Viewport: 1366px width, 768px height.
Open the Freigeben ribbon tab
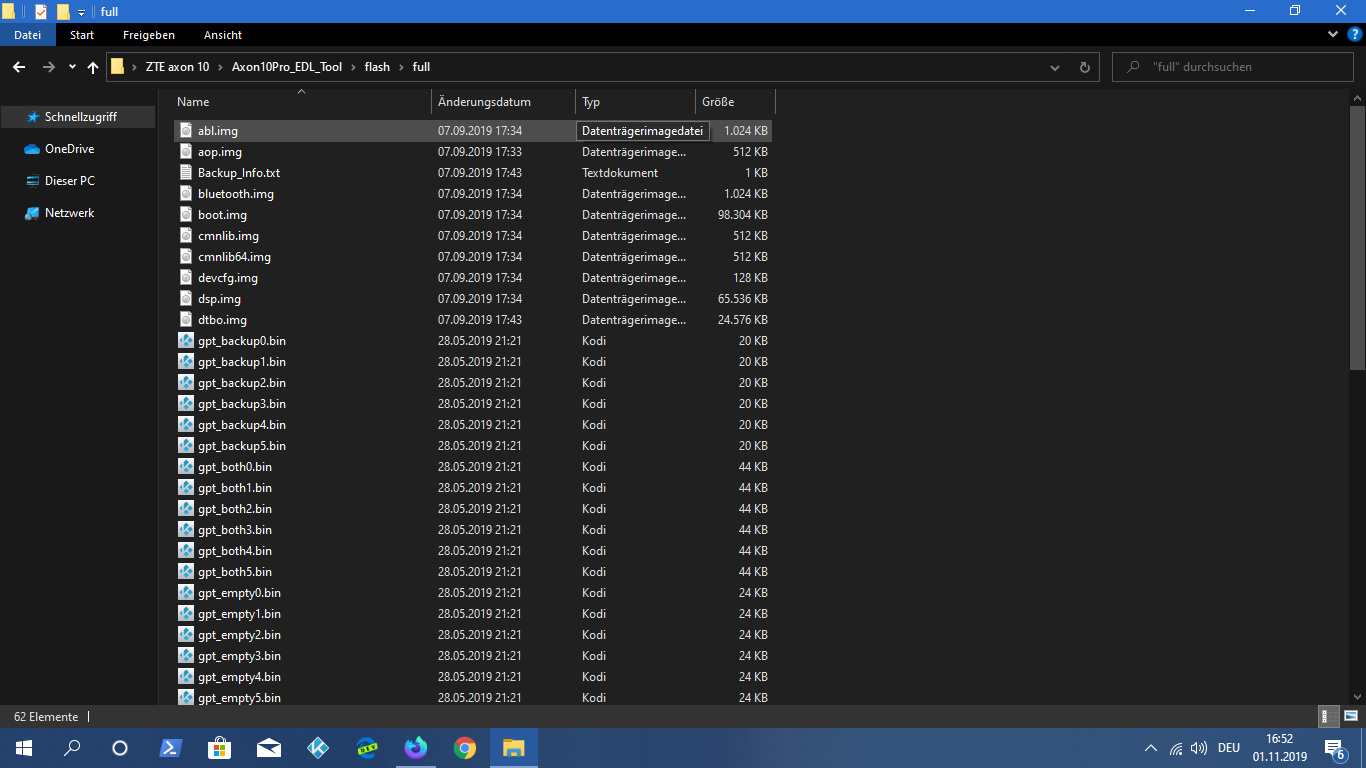click(149, 34)
